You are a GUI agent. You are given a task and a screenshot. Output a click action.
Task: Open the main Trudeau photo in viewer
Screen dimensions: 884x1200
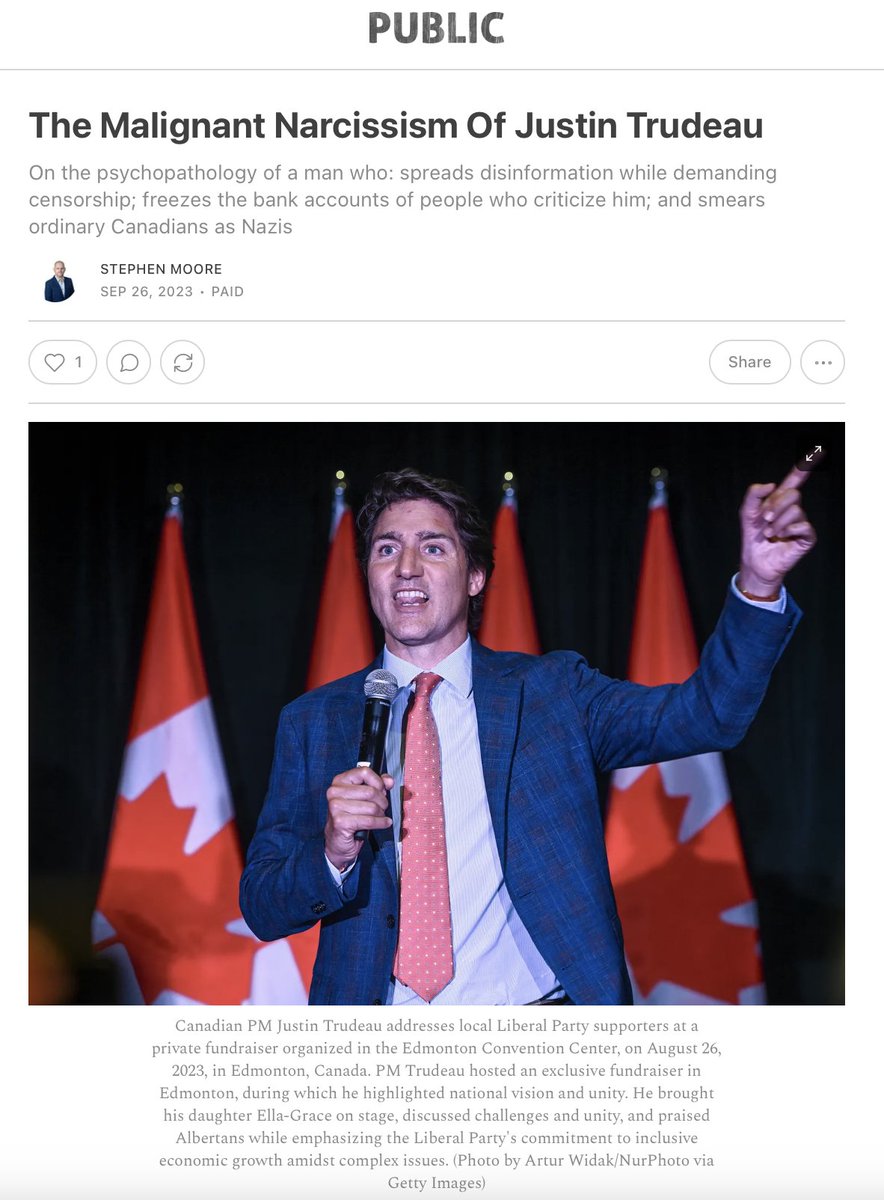point(436,713)
